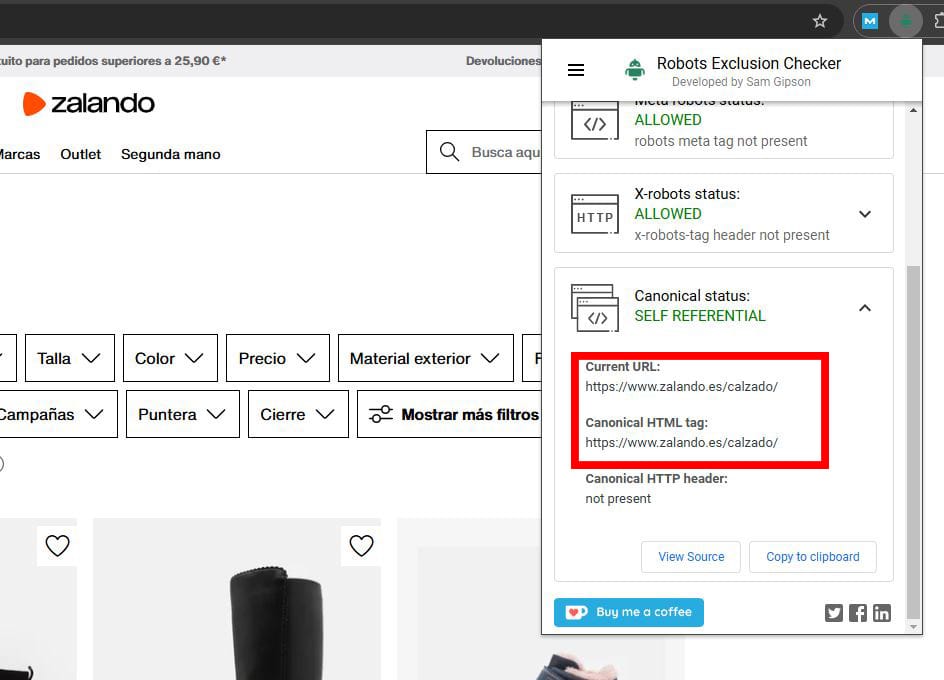Image resolution: width=944 pixels, height=680 pixels.
Task: Click the Busca aquí search field
Action: (x=485, y=152)
